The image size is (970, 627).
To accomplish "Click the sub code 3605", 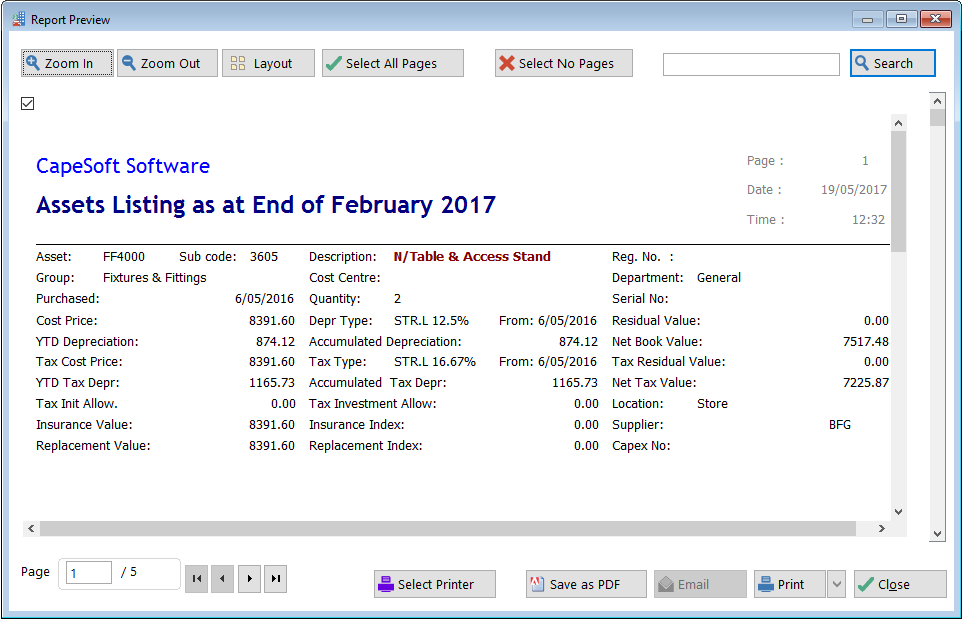I will [264, 257].
